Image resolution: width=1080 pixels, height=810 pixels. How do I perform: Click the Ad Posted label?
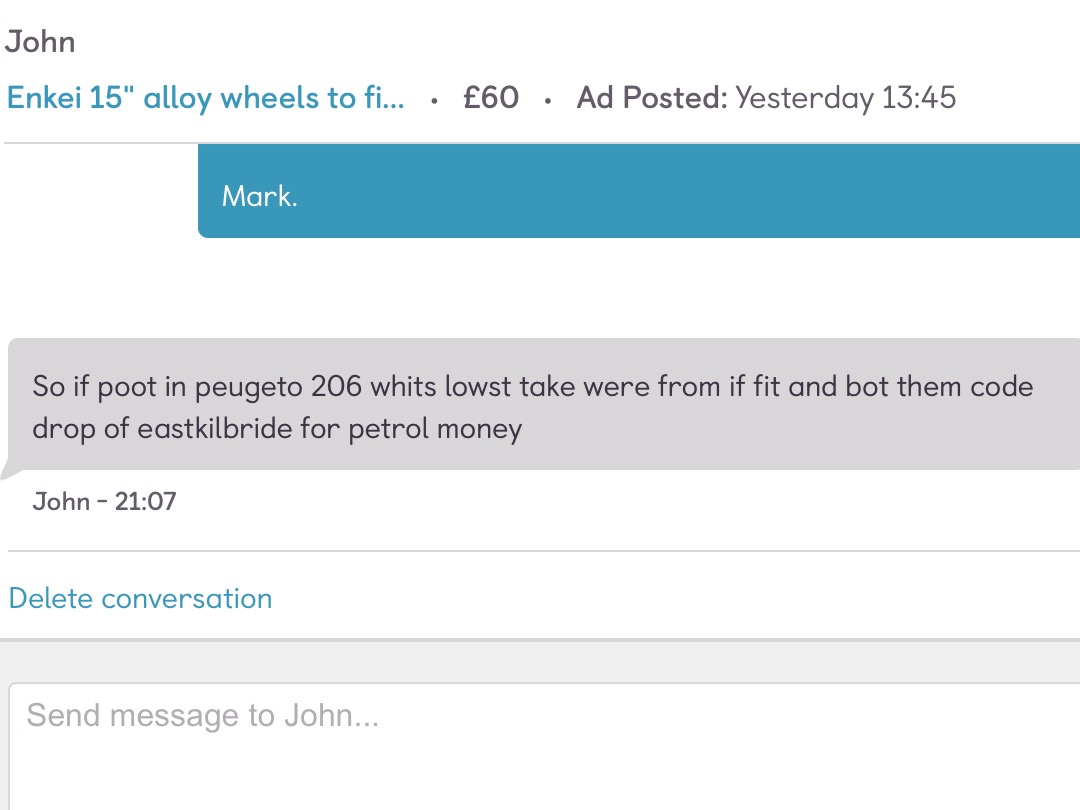pos(652,98)
